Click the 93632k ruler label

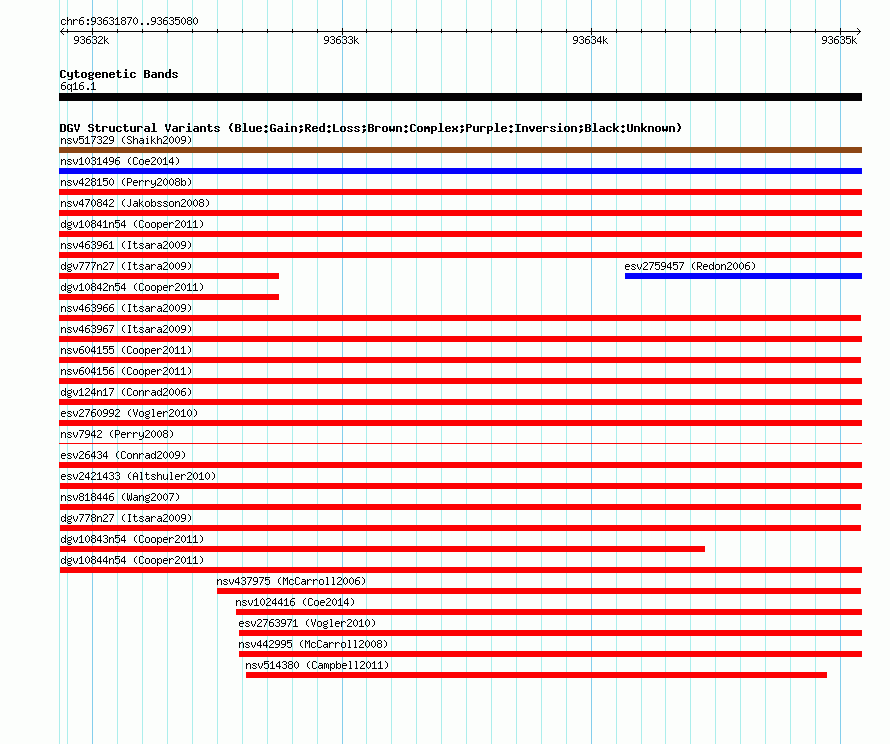pos(91,40)
